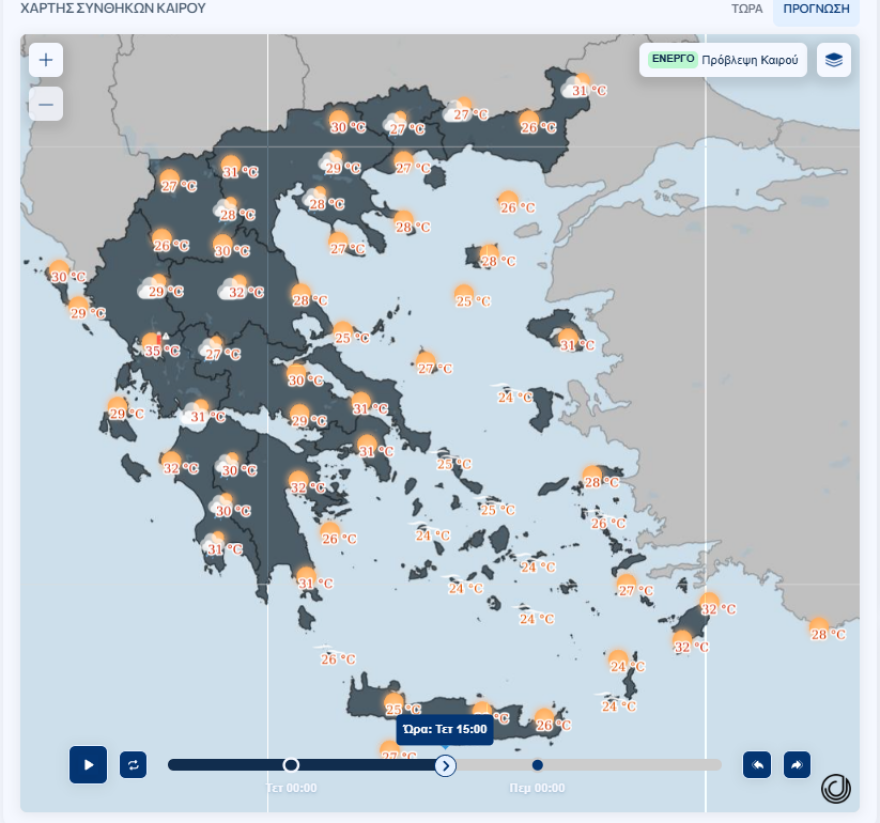Image resolution: width=880 pixels, height=823 pixels.
Task: Step backward using the back arrow icon
Action: [758, 764]
